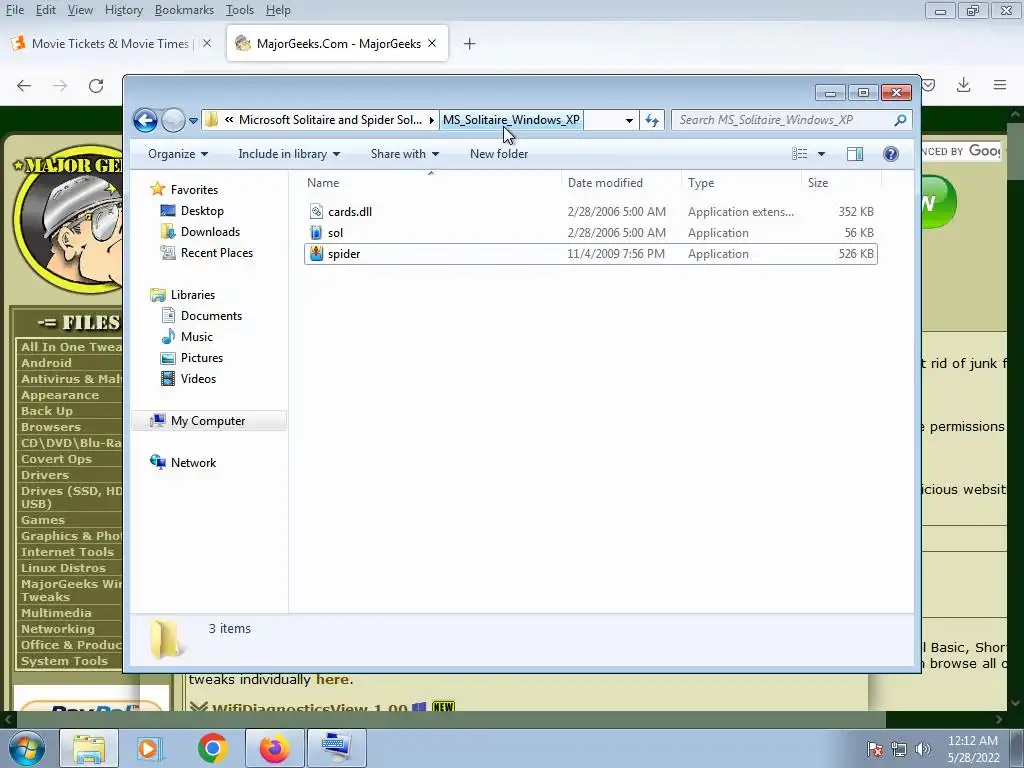Click Favorites in the navigation pane
1024x768 pixels.
194,190
